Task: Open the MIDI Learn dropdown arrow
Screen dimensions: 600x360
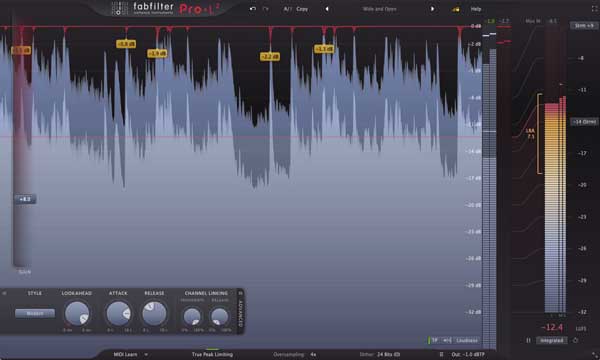Action: [146, 355]
